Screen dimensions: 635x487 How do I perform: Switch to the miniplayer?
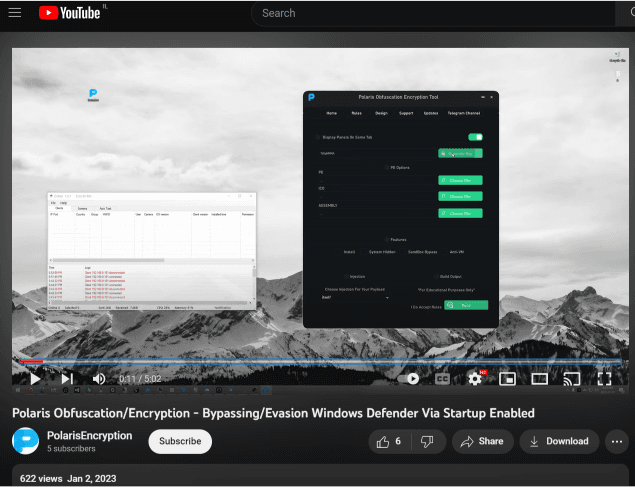(x=507, y=379)
